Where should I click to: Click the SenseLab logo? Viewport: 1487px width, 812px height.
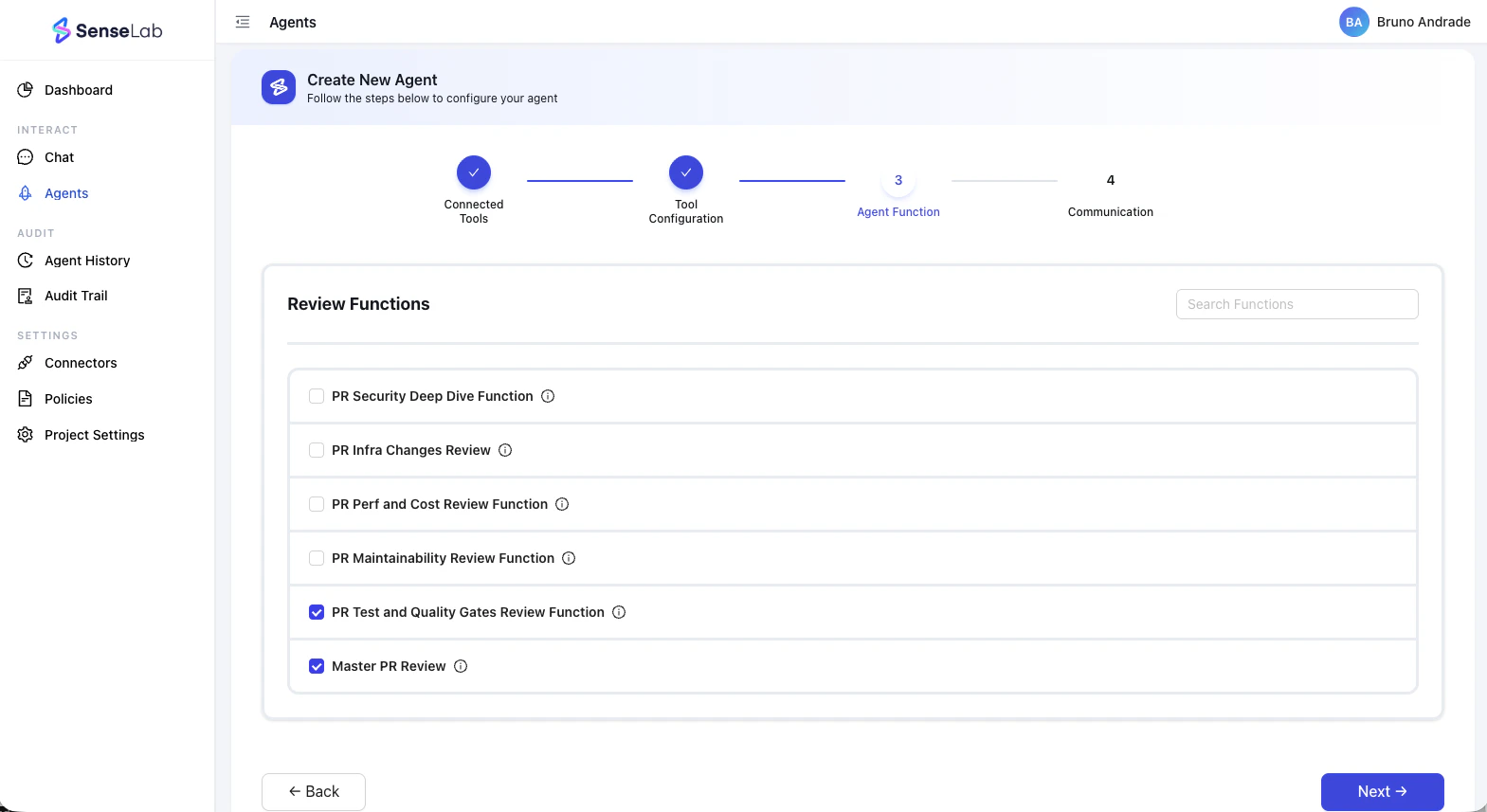(x=107, y=30)
